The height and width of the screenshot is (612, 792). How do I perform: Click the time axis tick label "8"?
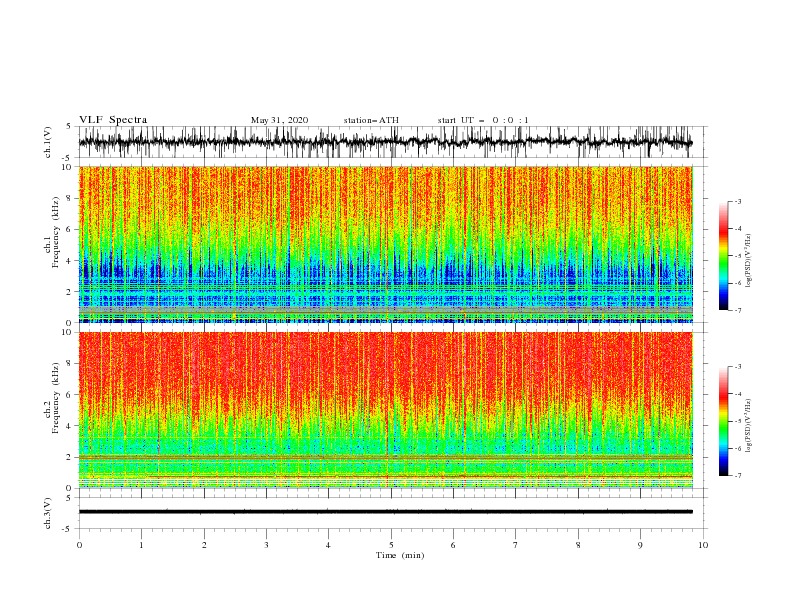[578, 545]
